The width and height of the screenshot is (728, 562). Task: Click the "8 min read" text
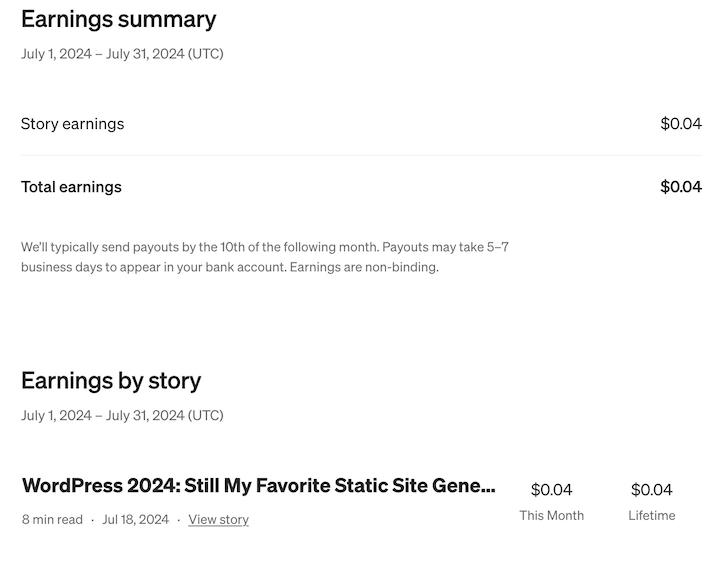click(x=52, y=519)
